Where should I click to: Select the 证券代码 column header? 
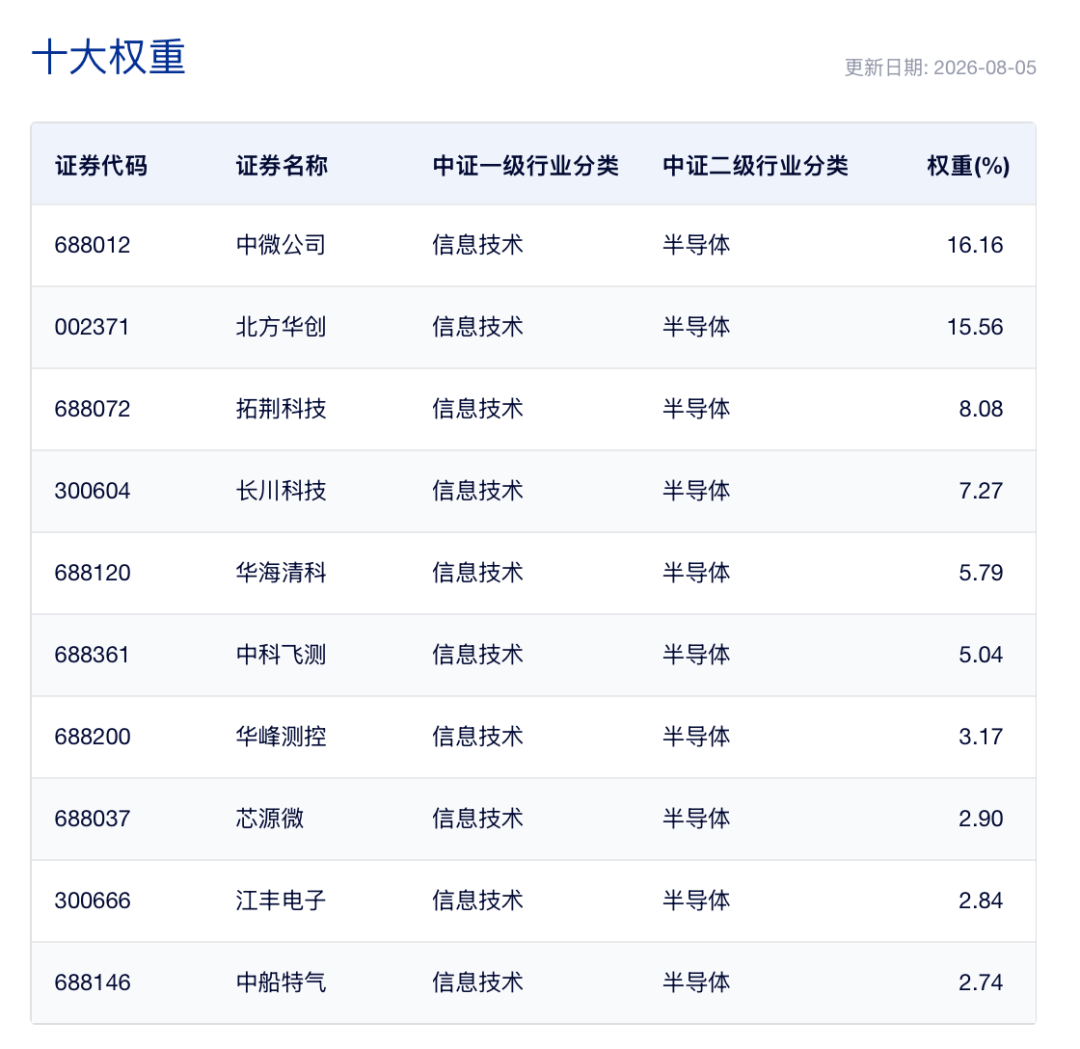pos(101,166)
